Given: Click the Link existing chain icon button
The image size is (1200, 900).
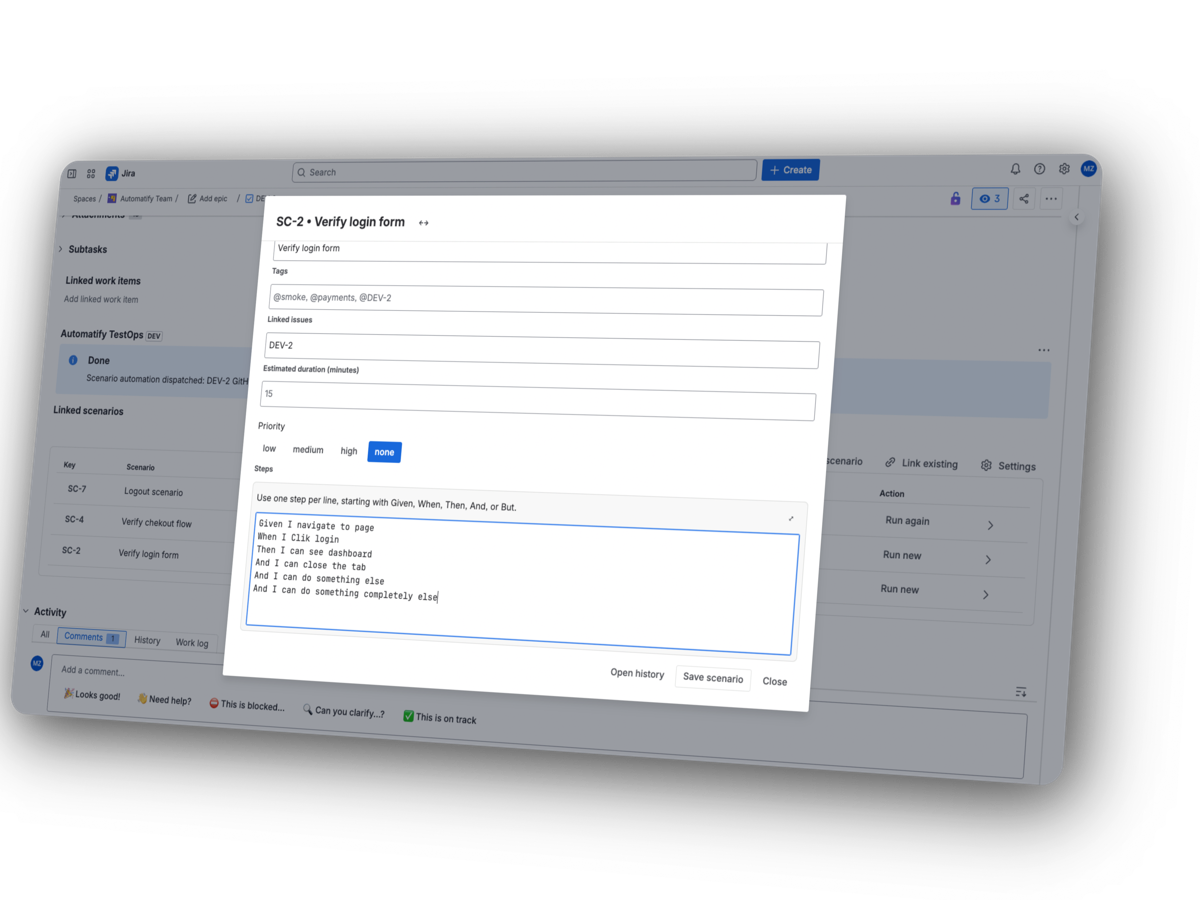Looking at the screenshot, I should (921, 464).
